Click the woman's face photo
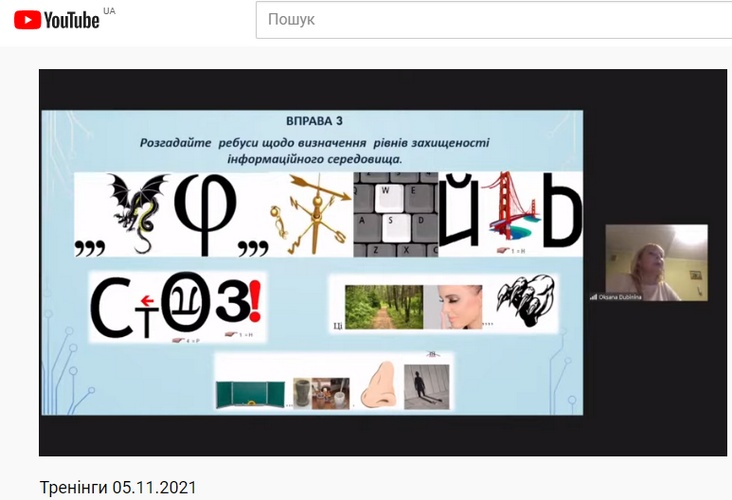The image size is (732, 500). pyautogui.click(x=453, y=307)
